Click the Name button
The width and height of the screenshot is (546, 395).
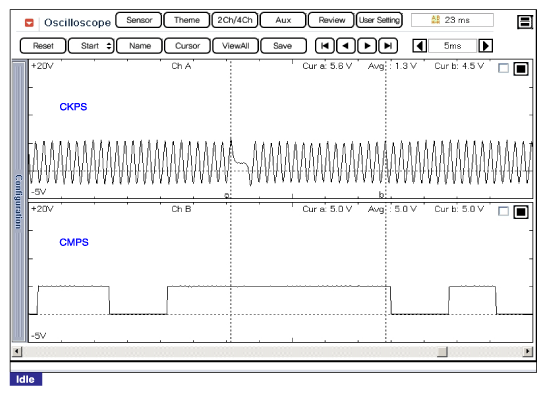(x=140, y=46)
